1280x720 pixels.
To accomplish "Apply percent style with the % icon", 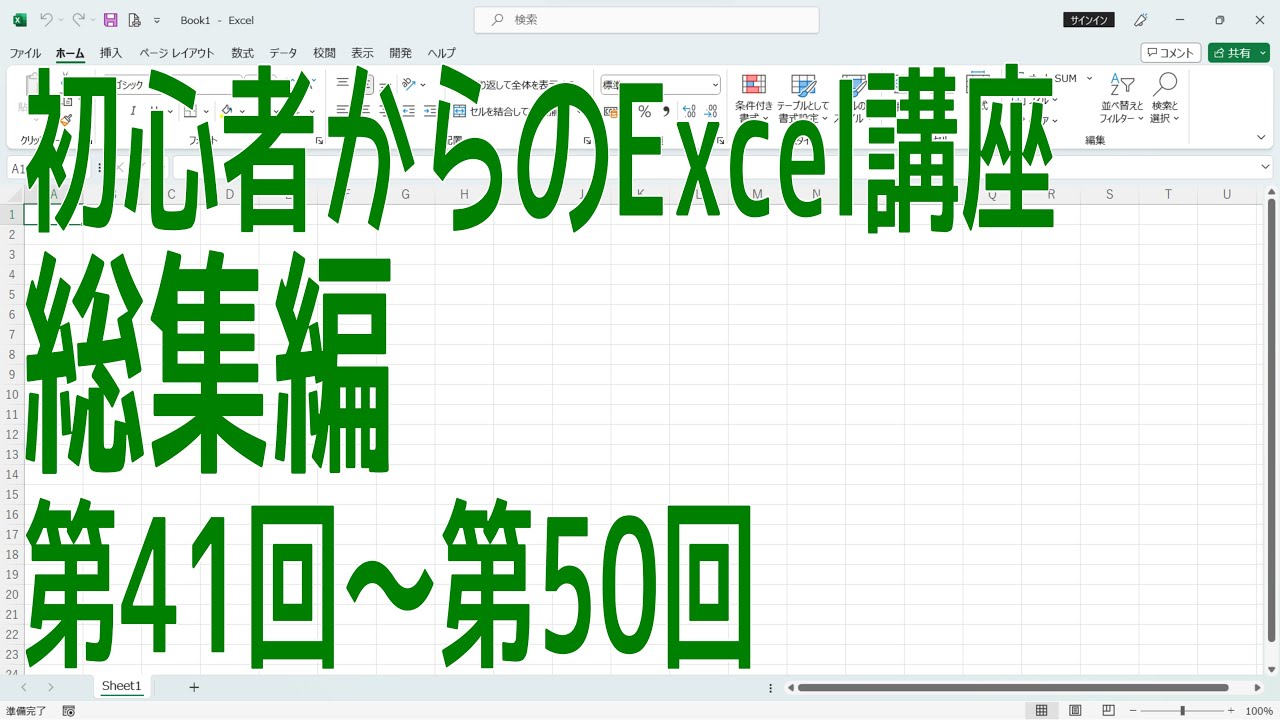I will tap(644, 111).
